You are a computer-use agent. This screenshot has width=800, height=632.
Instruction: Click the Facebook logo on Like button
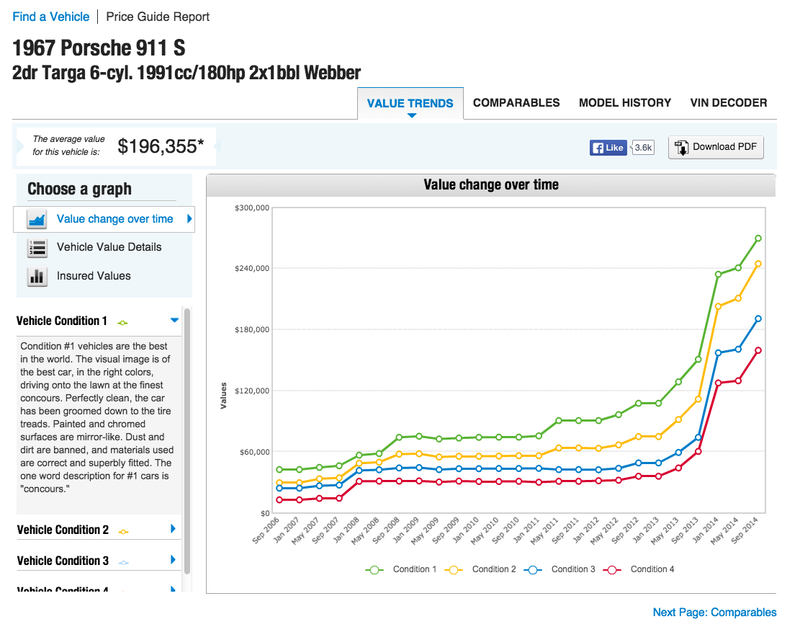(597, 148)
